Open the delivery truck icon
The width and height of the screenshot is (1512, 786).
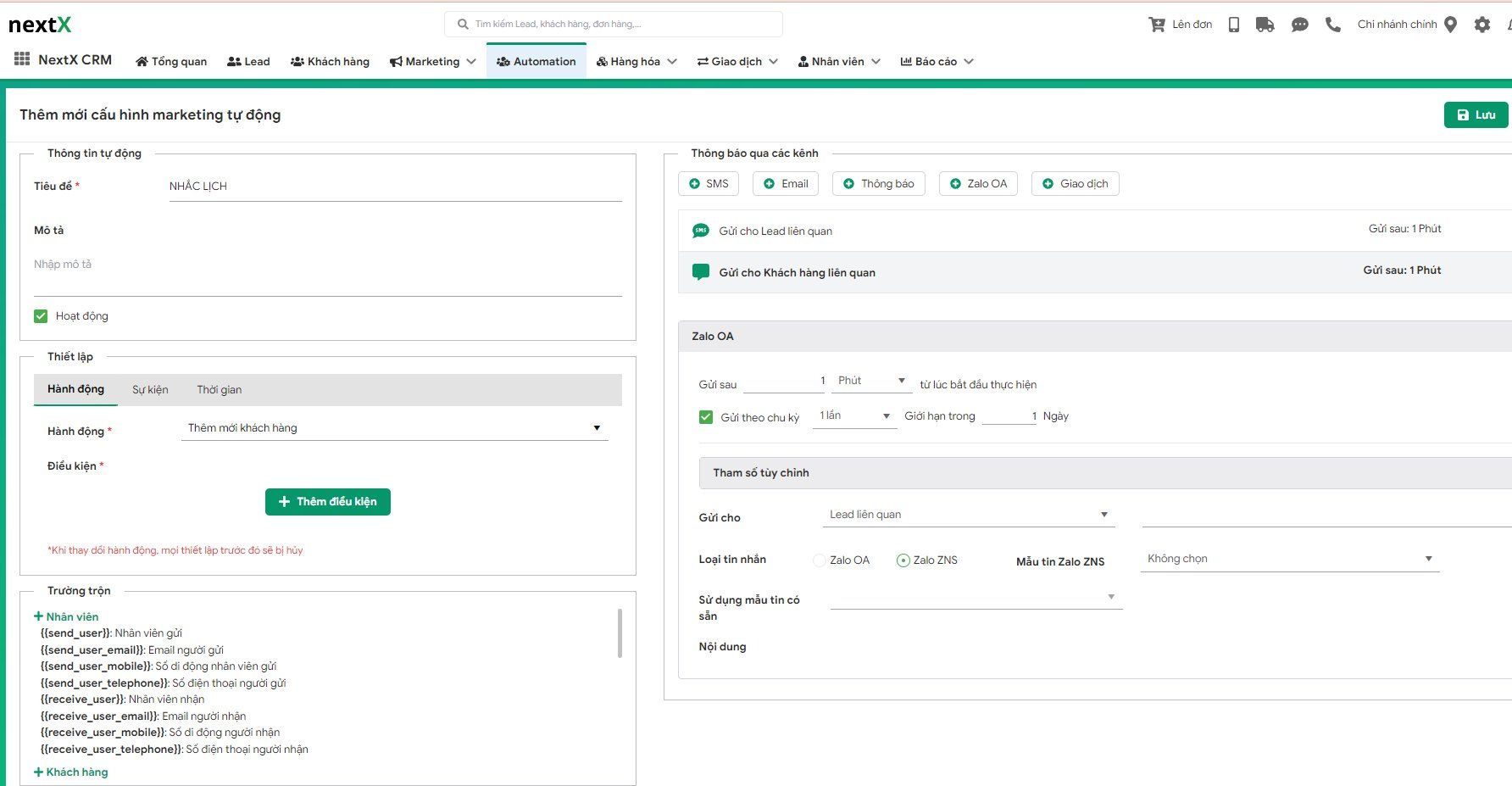pos(1265,25)
